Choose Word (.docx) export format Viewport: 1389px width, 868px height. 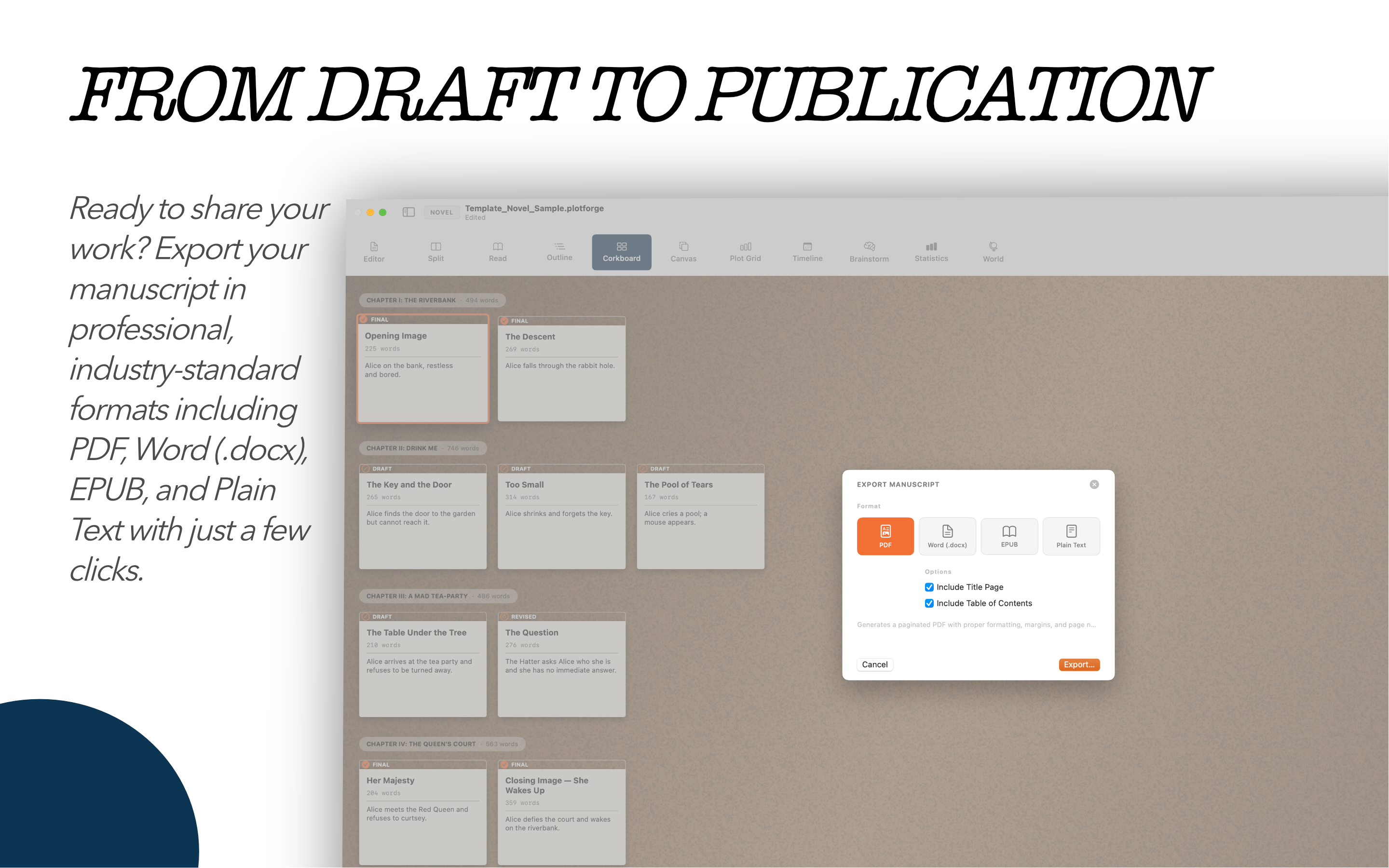point(947,536)
